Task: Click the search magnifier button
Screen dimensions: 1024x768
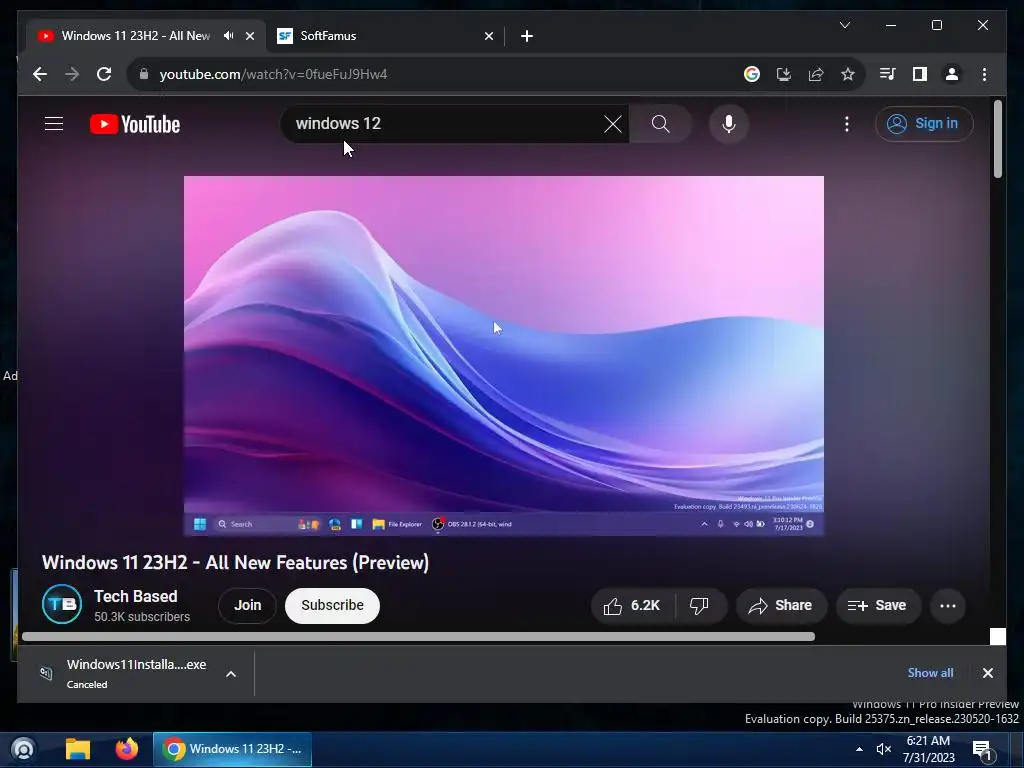Action: [660, 123]
